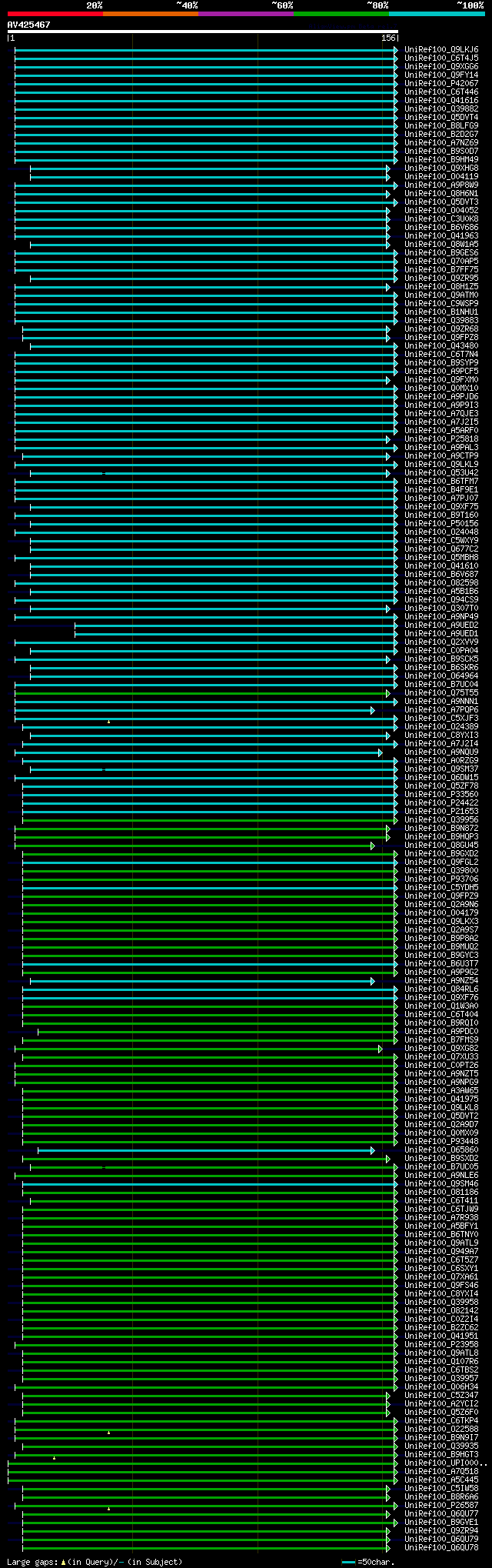Select hit UniRef100_Q9FY14

[441, 75]
